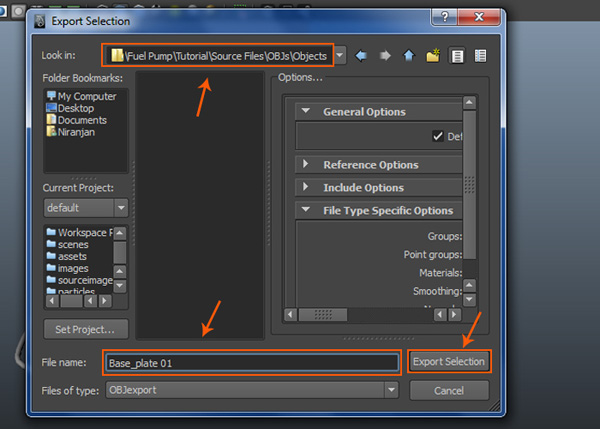Select the scenes folder in project tree

(73, 244)
